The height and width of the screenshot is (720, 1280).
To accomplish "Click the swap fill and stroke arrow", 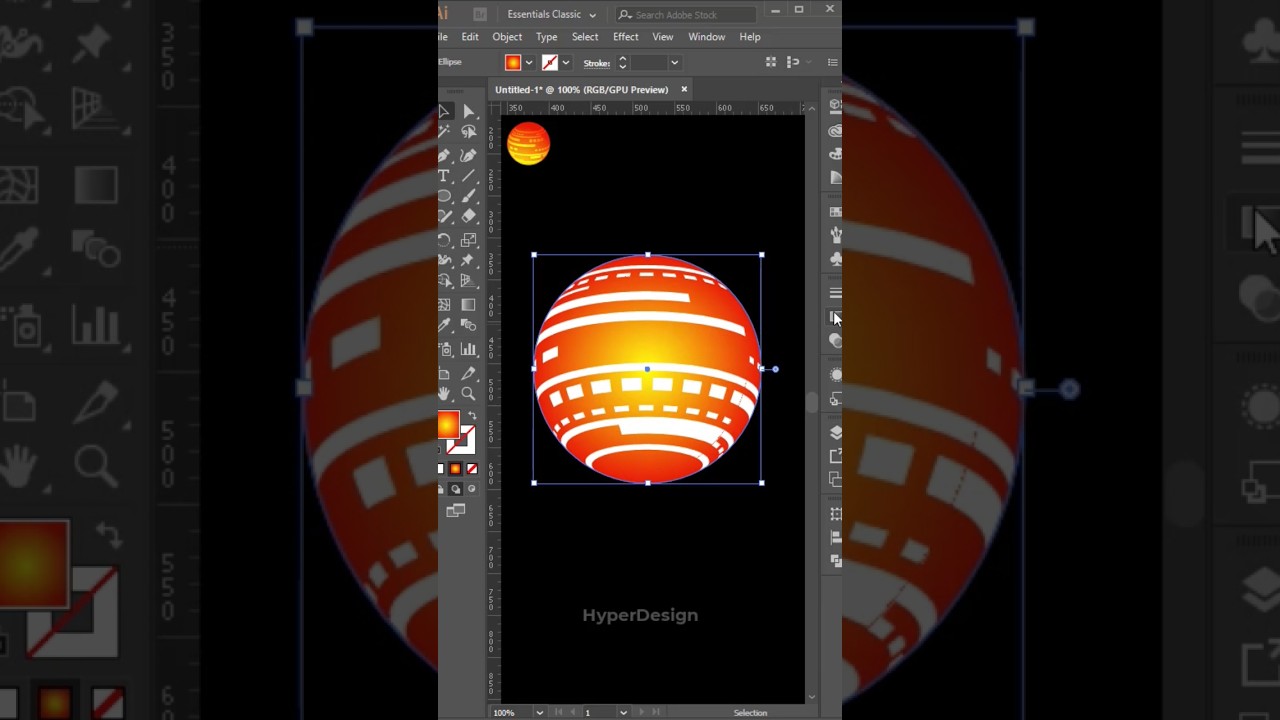I will tap(472, 416).
